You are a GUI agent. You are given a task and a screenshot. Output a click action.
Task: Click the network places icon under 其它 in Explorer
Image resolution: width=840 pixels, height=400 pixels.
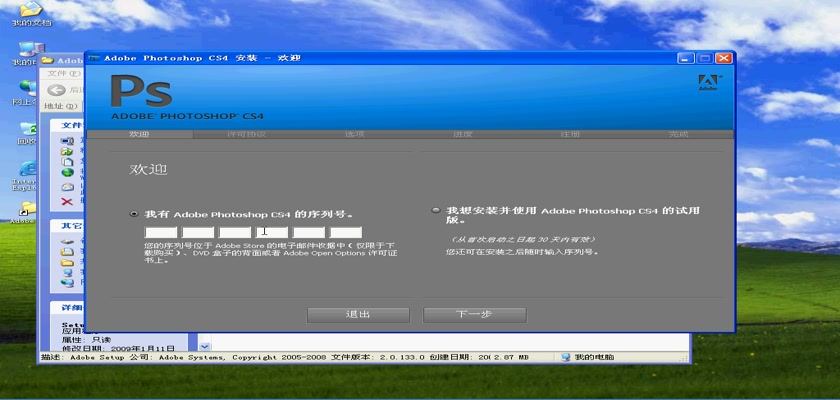click(x=67, y=283)
